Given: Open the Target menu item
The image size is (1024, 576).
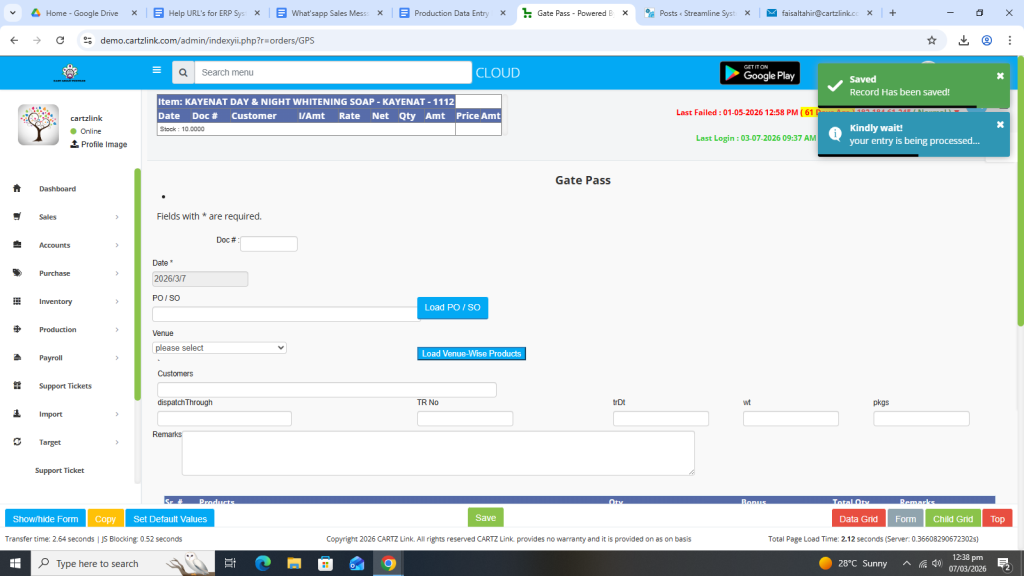Looking at the screenshot, I should tap(50, 442).
